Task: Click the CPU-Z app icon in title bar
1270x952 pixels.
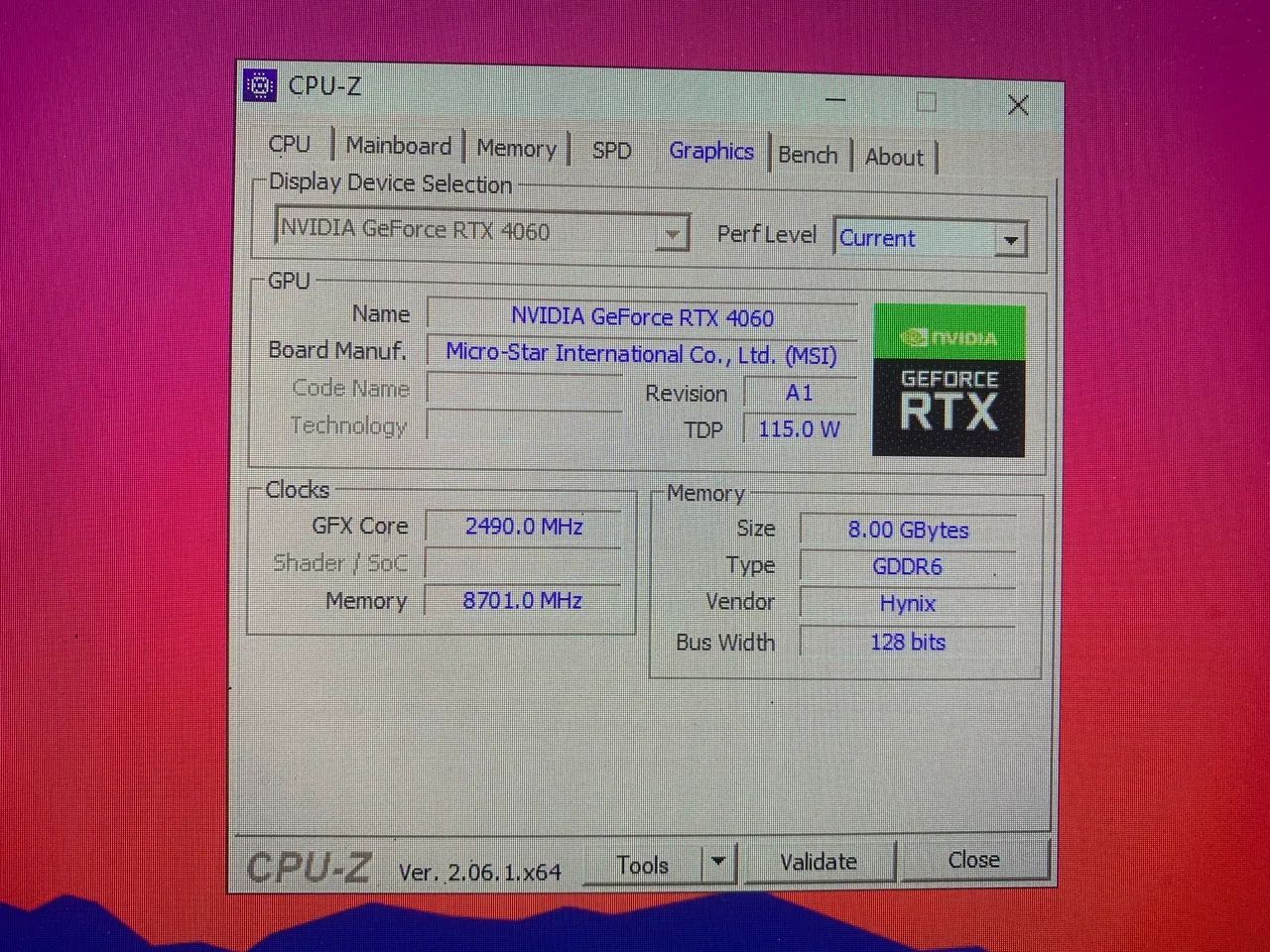Action: 260,86
